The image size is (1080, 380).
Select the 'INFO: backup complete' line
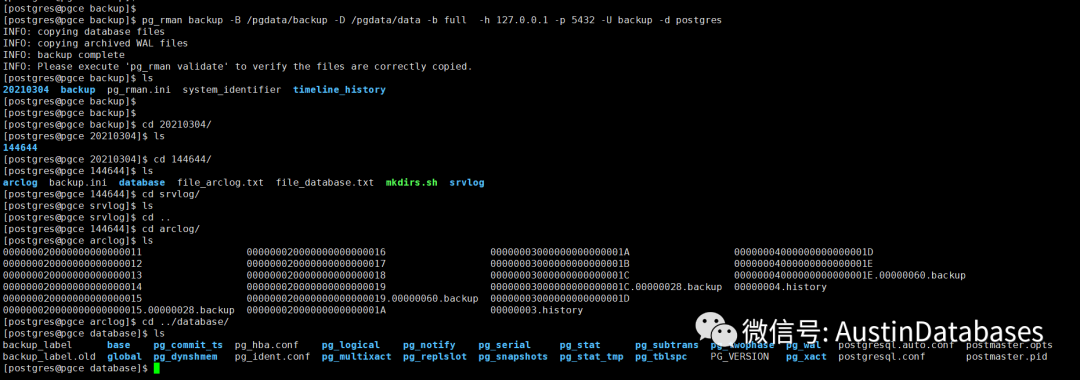(x=63, y=55)
